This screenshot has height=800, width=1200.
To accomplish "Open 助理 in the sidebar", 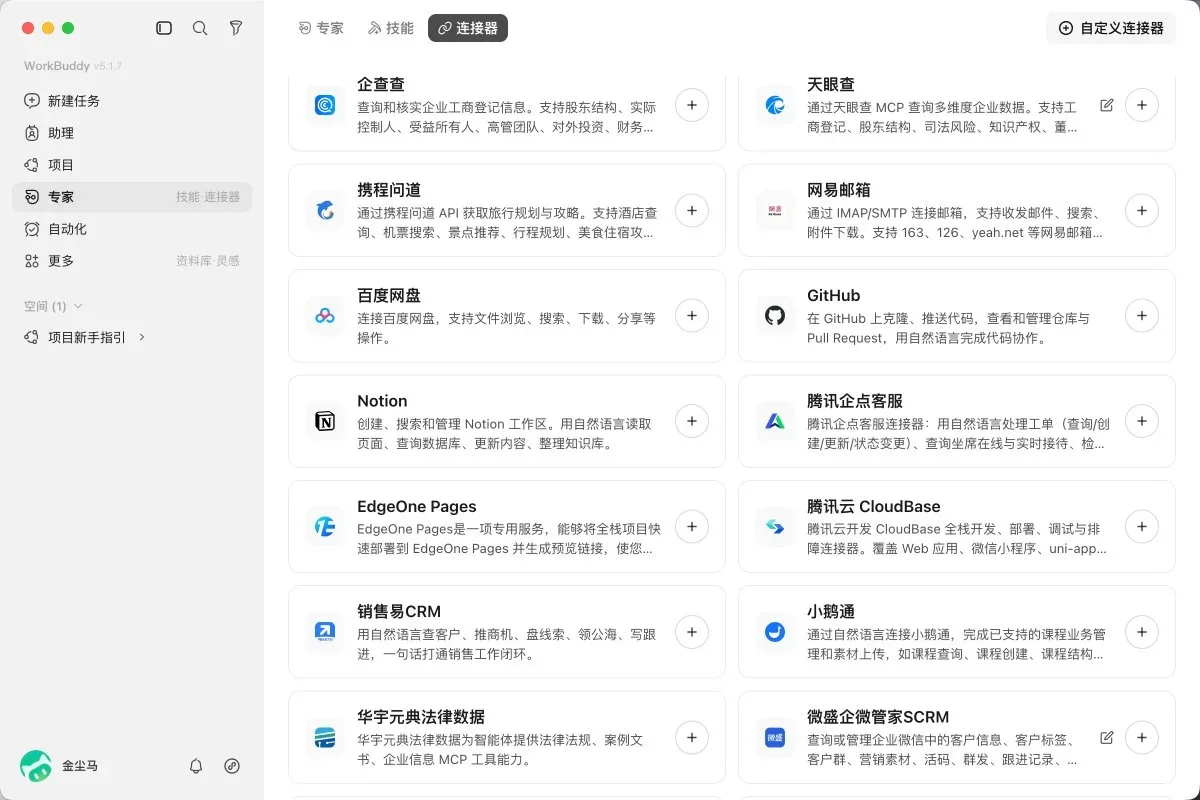I will (x=132, y=133).
